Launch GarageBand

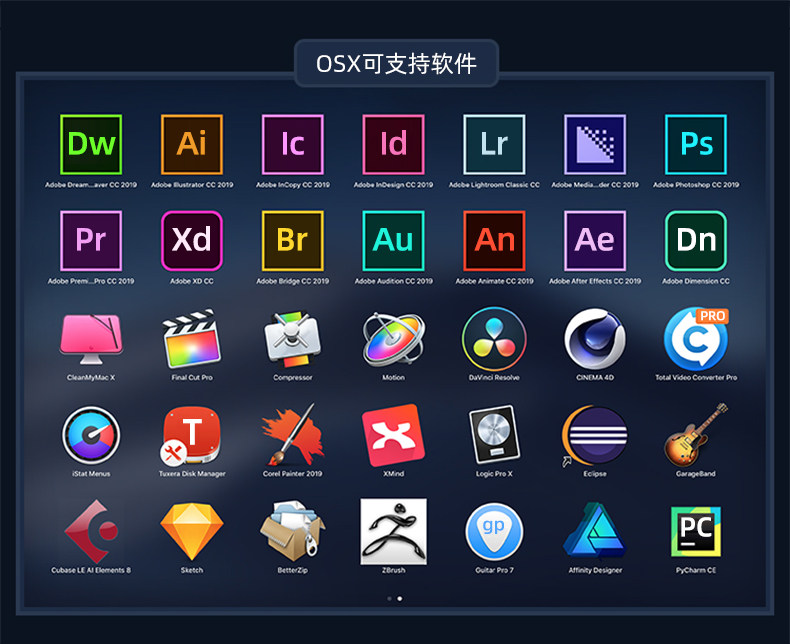(x=696, y=434)
